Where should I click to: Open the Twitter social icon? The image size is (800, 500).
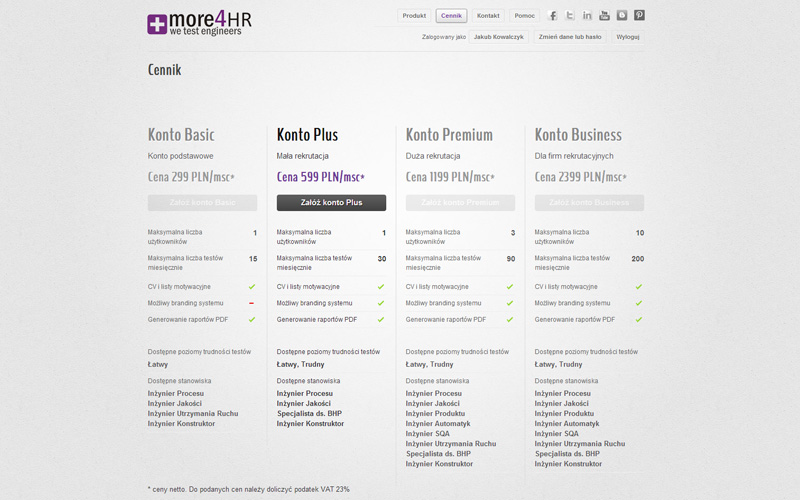[x=569, y=15]
